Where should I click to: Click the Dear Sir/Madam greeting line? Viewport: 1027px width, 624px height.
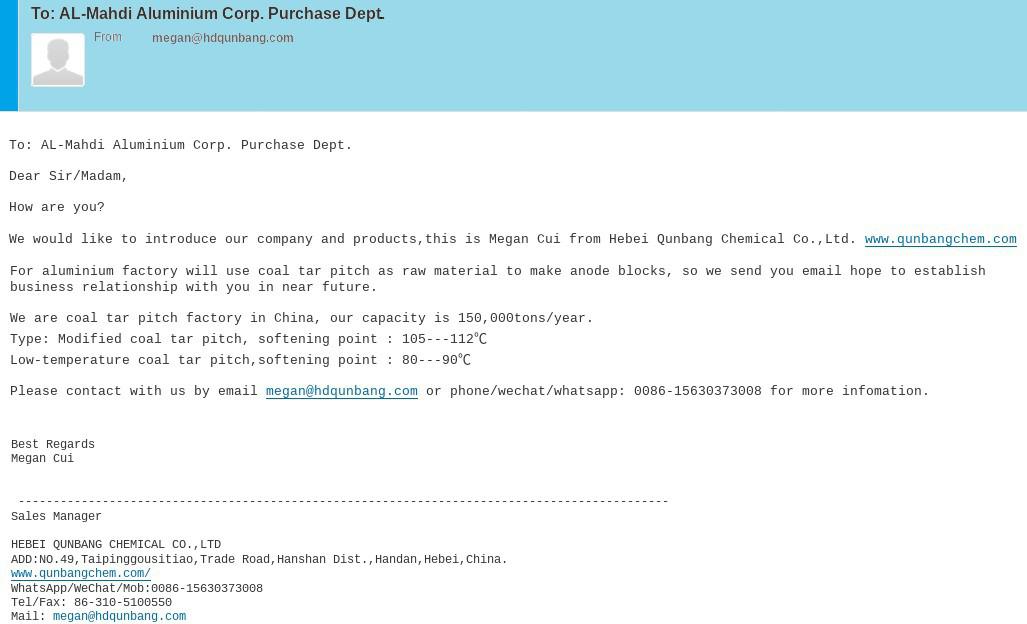(x=68, y=176)
